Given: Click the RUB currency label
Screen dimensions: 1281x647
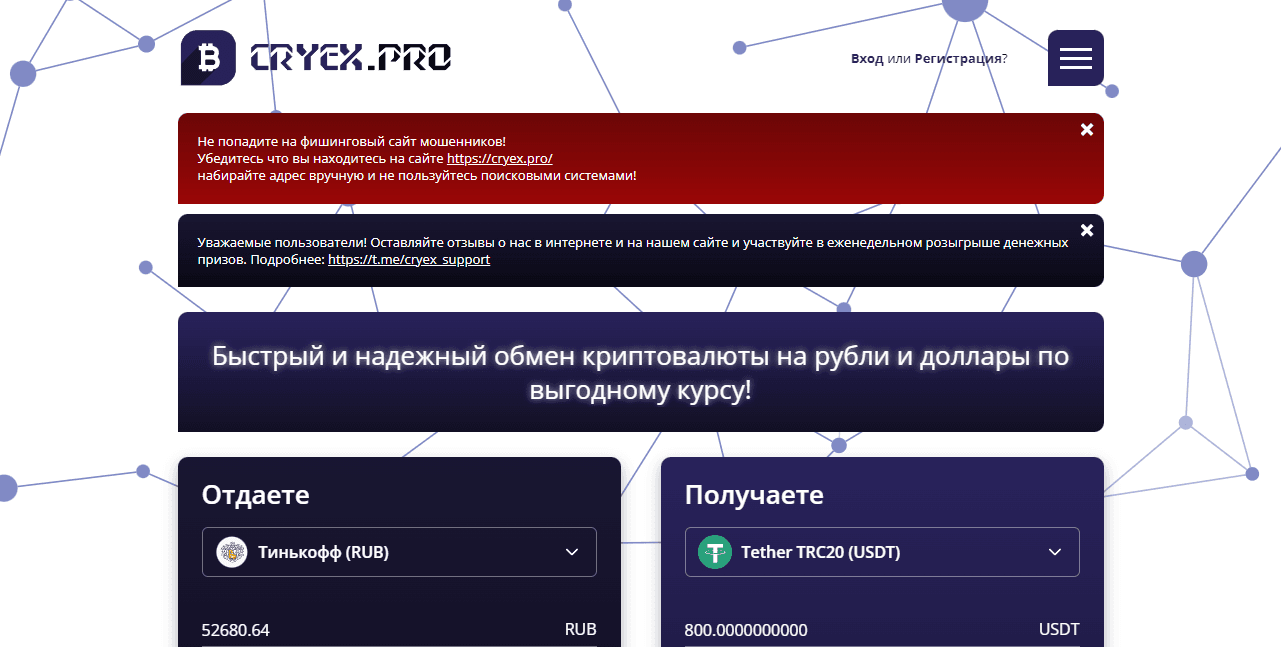Looking at the screenshot, I should coord(582,629).
